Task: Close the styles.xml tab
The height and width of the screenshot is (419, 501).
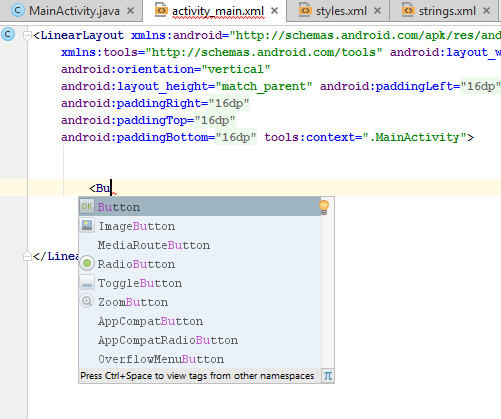Action: tap(377, 11)
